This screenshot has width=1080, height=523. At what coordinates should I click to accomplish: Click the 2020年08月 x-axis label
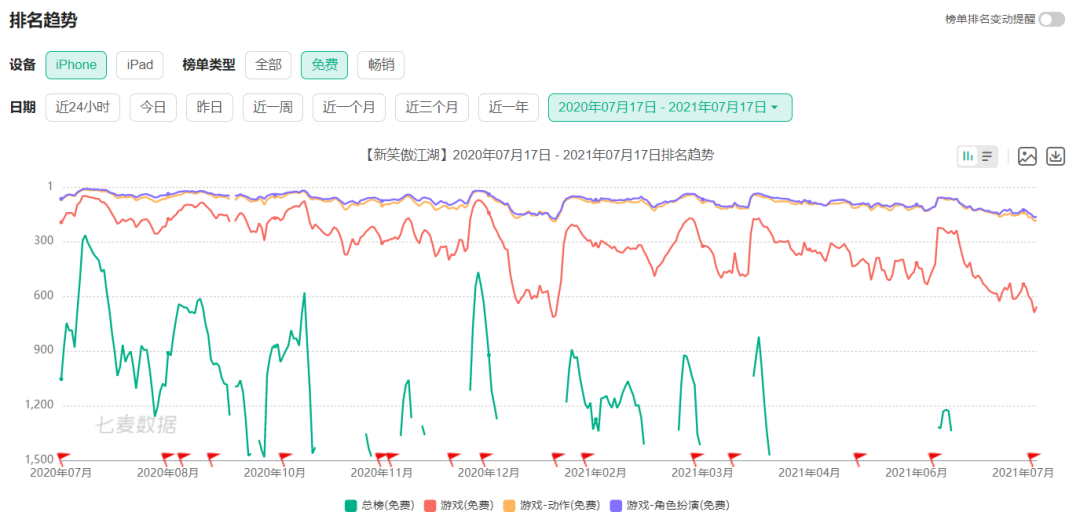coord(168,473)
